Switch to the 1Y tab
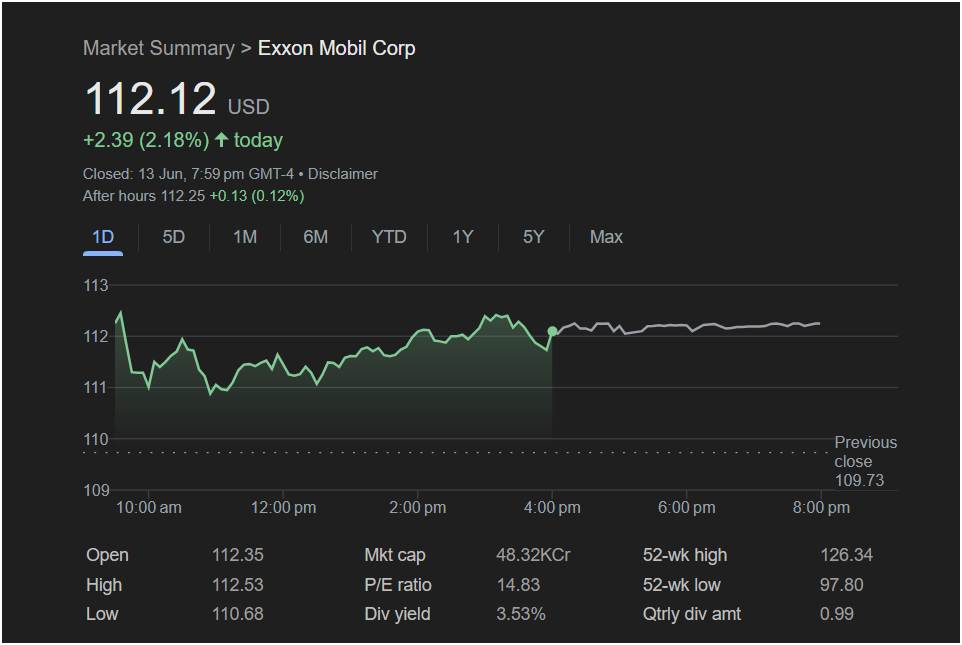 point(463,238)
